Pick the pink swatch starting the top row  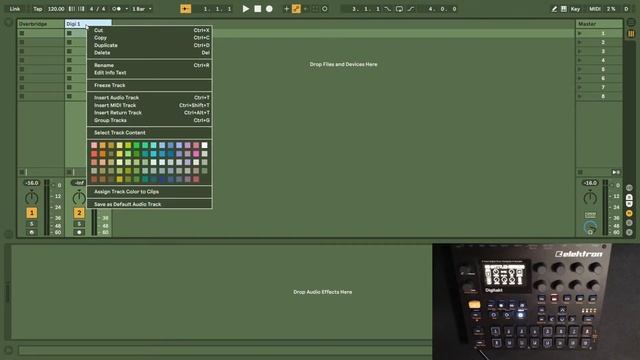click(94, 145)
